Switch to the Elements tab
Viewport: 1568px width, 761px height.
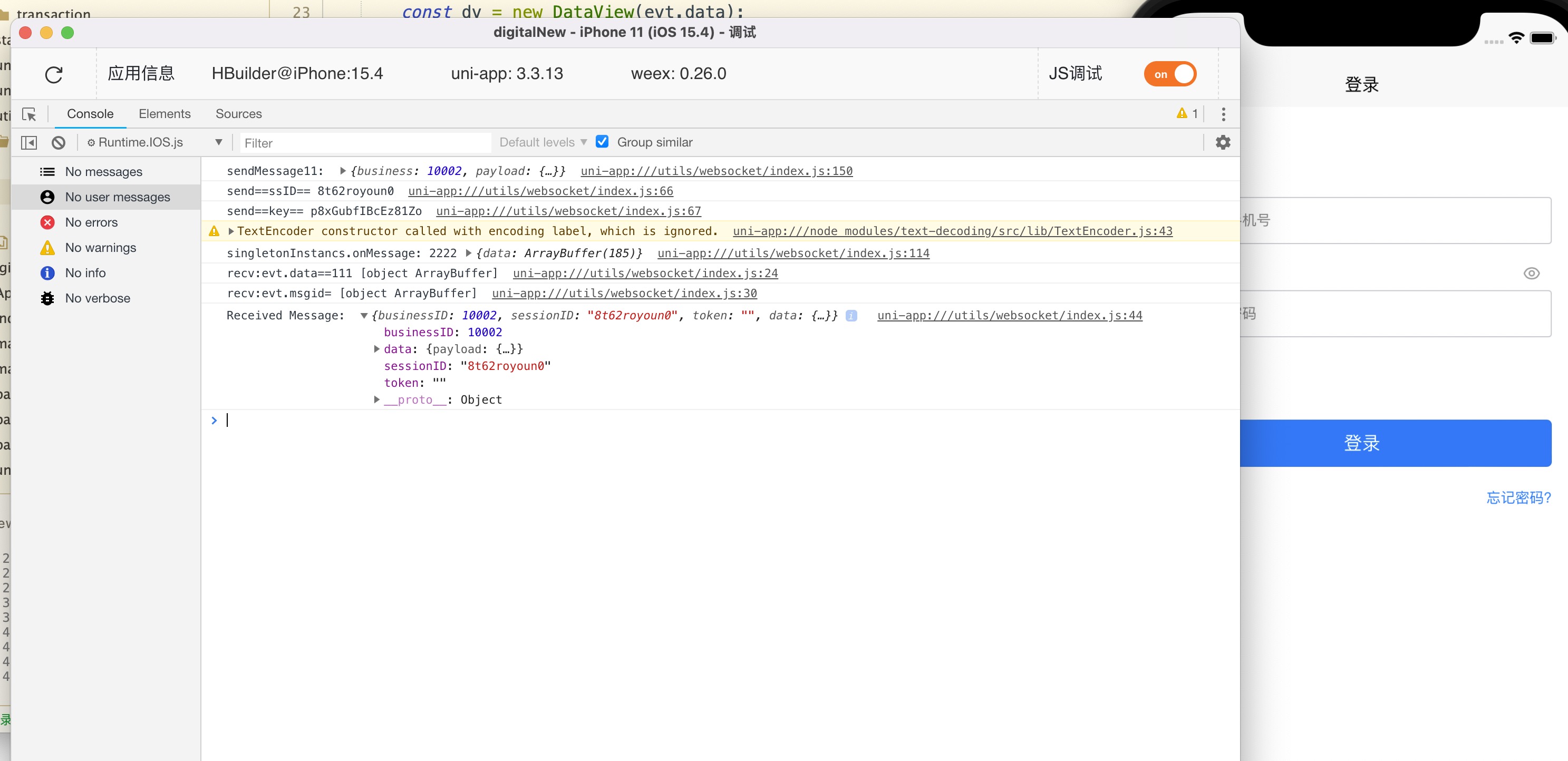pos(164,114)
